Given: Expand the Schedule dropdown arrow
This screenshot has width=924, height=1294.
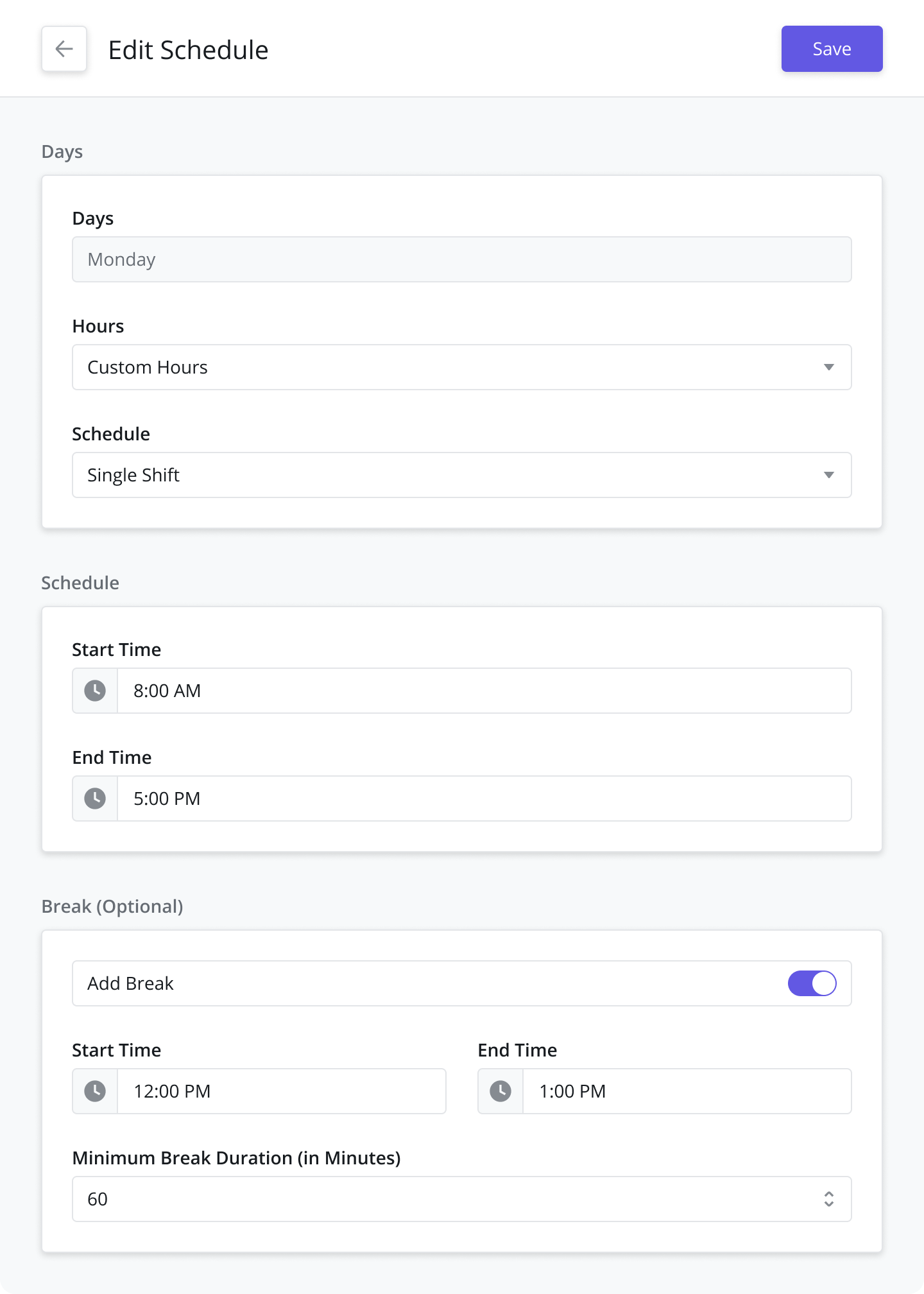Looking at the screenshot, I should click(829, 475).
